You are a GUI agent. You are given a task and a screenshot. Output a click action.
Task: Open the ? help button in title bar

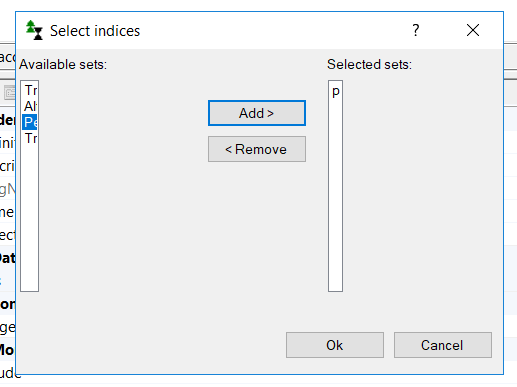[416, 30]
